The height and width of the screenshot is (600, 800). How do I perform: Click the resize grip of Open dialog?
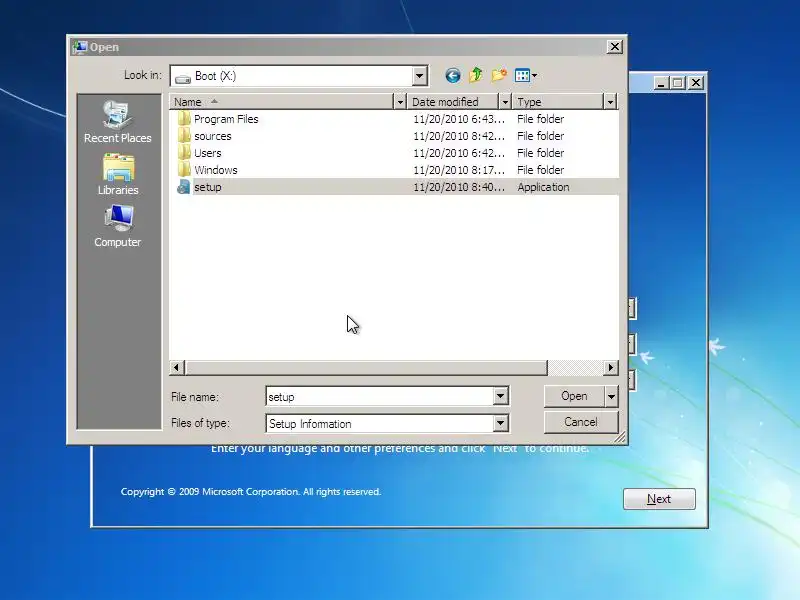(x=620, y=437)
